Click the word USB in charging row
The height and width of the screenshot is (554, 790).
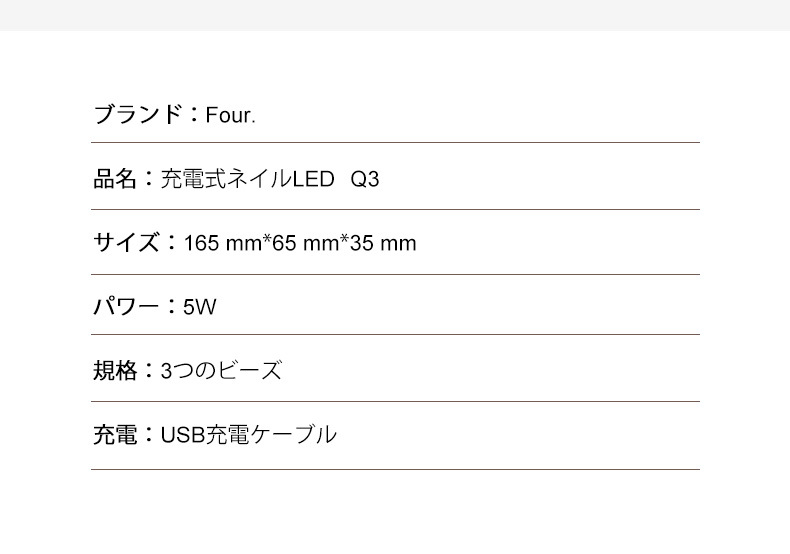[x=182, y=436]
